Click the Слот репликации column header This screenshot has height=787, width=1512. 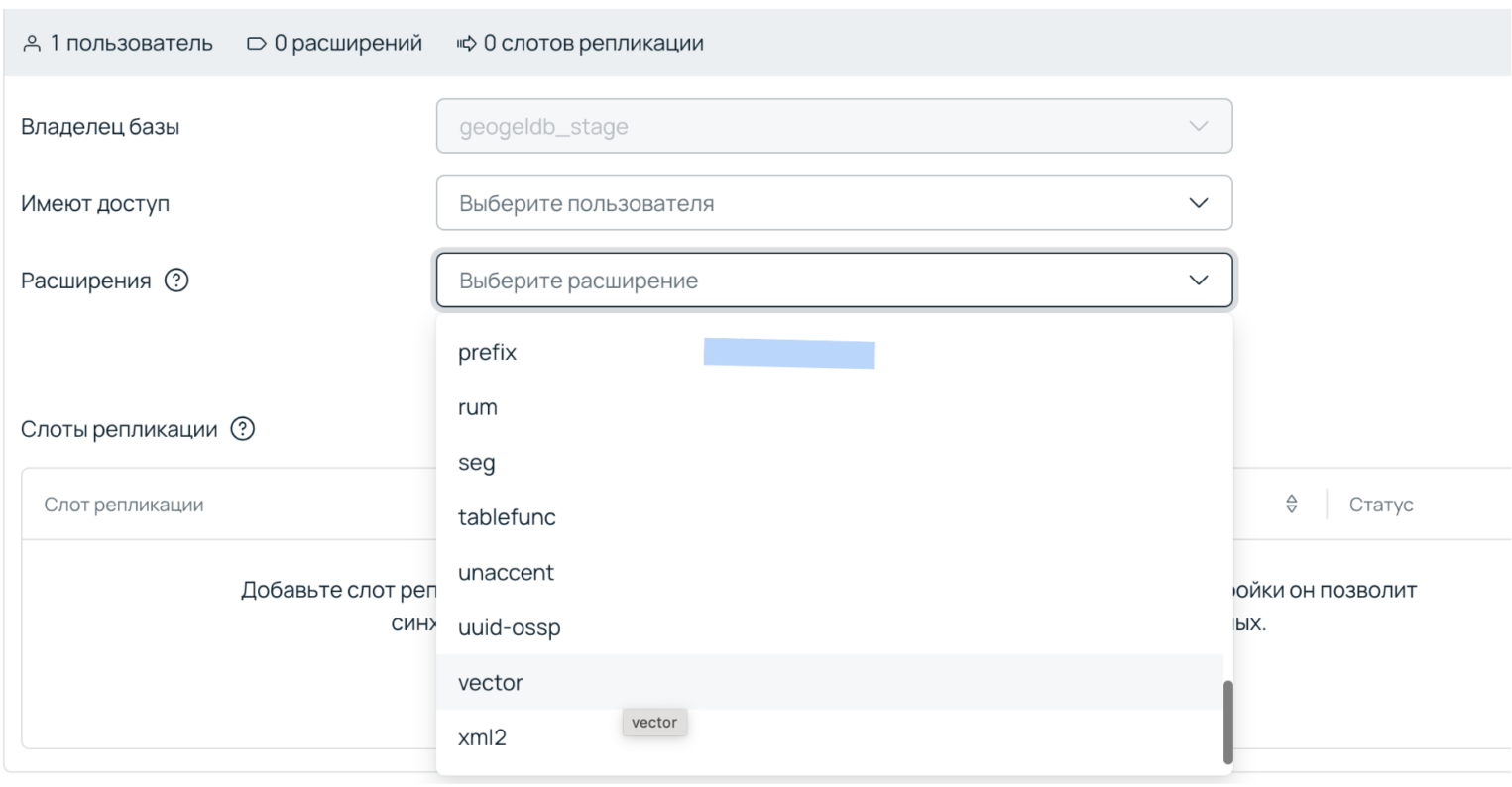tap(124, 505)
